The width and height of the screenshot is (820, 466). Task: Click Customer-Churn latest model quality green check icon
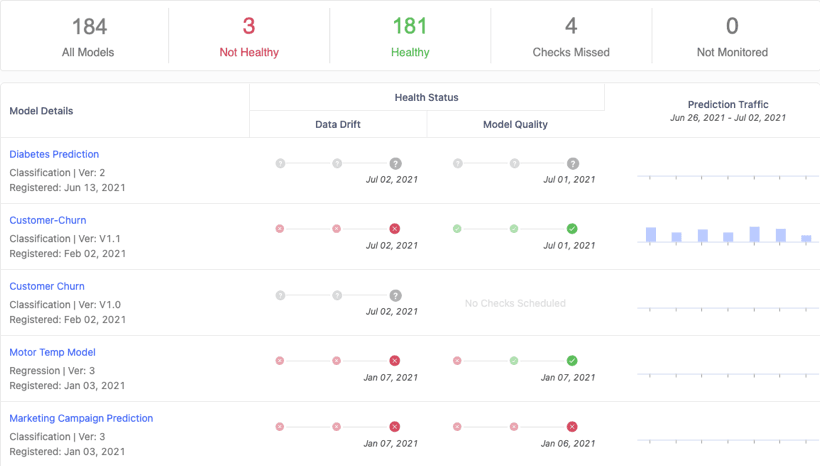click(572, 229)
